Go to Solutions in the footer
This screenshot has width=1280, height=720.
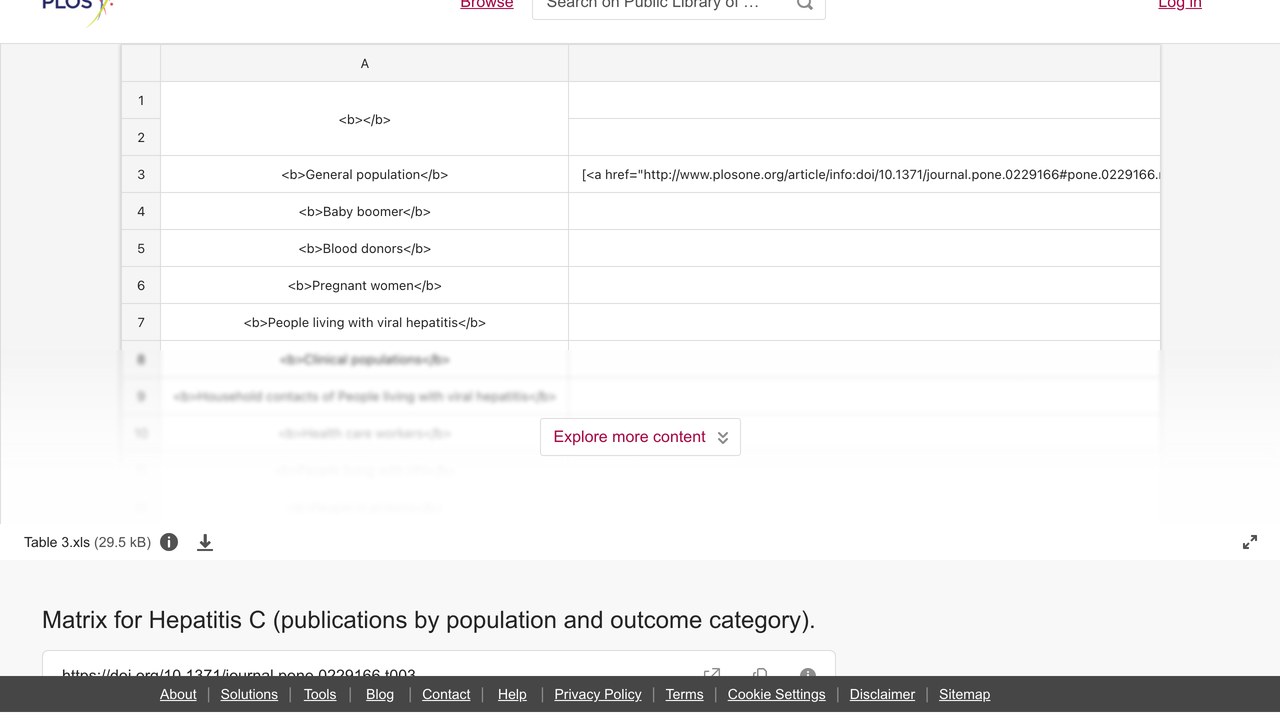point(249,694)
